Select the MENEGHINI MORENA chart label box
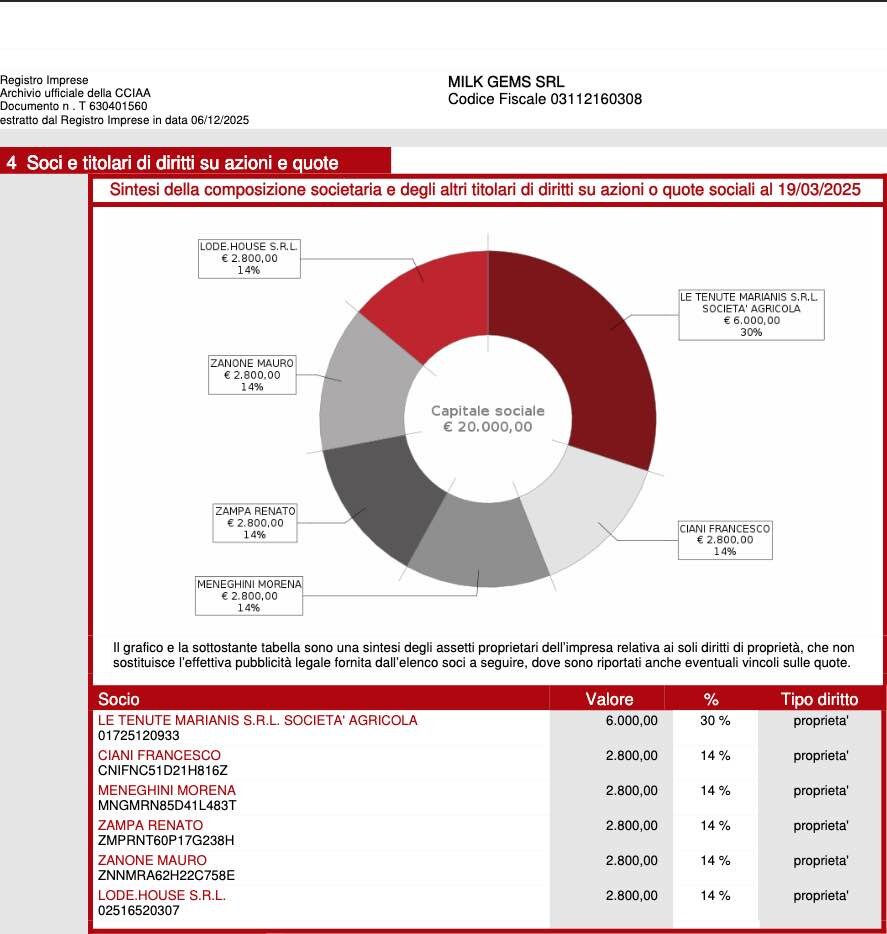 pyautogui.click(x=249, y=596)
